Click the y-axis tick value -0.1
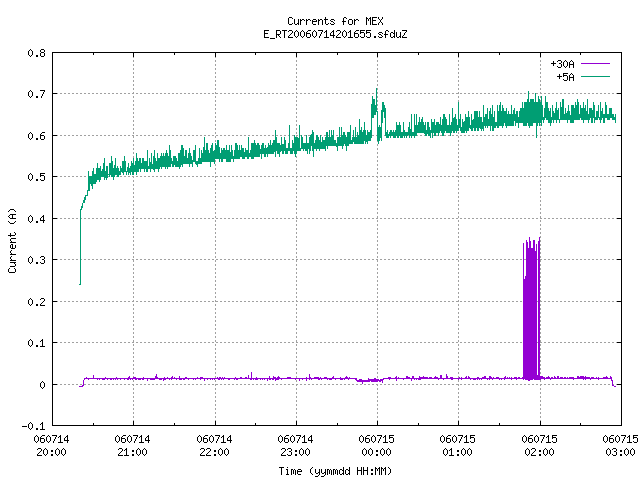Viewport: 640px width, 480px height. (33, 426)
